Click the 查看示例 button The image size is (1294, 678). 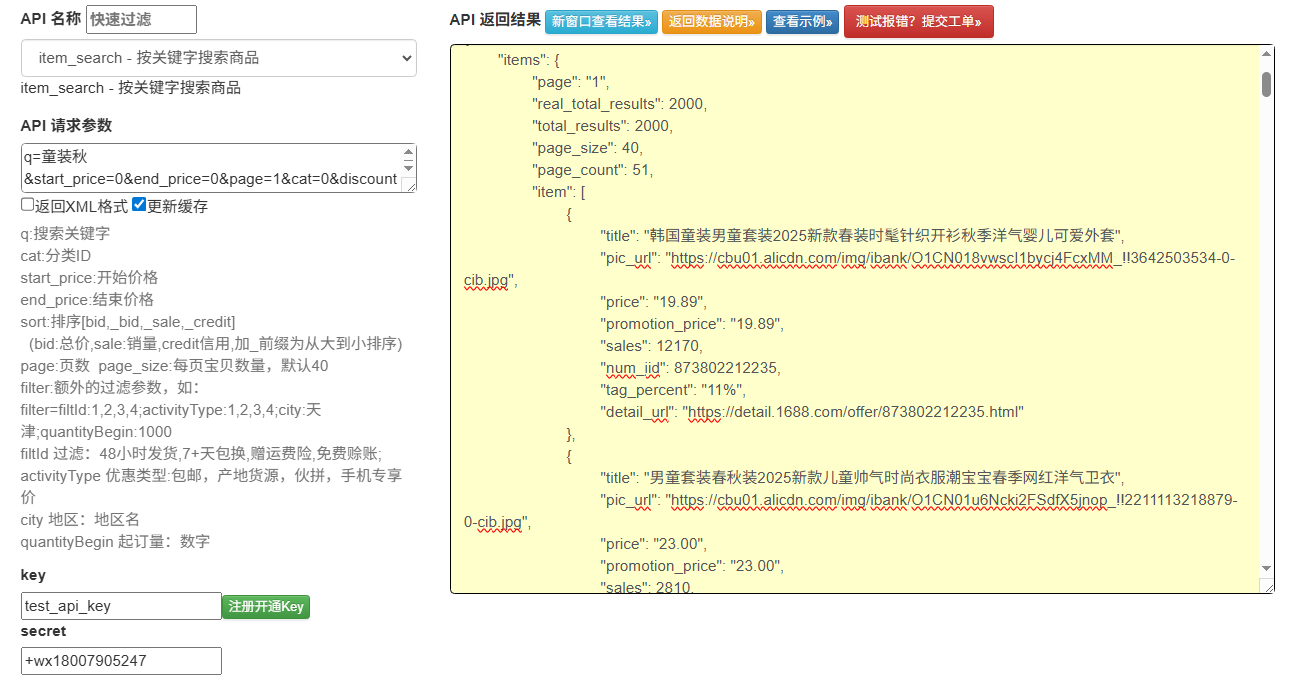(802, 22)
